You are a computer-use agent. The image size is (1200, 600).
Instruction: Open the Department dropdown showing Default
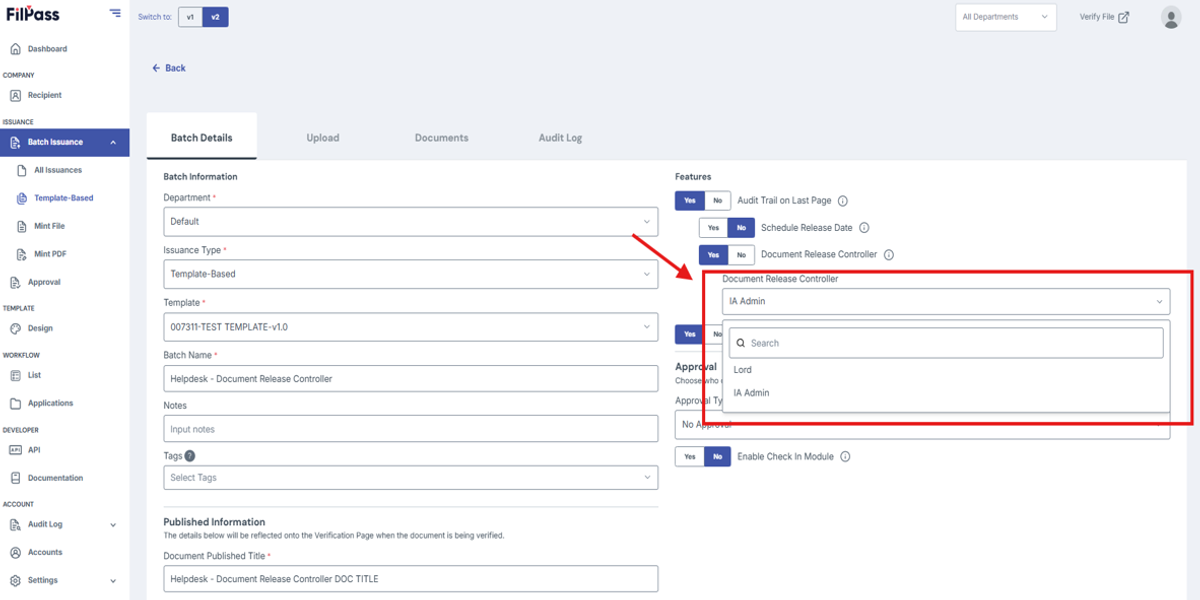point(411,221)
